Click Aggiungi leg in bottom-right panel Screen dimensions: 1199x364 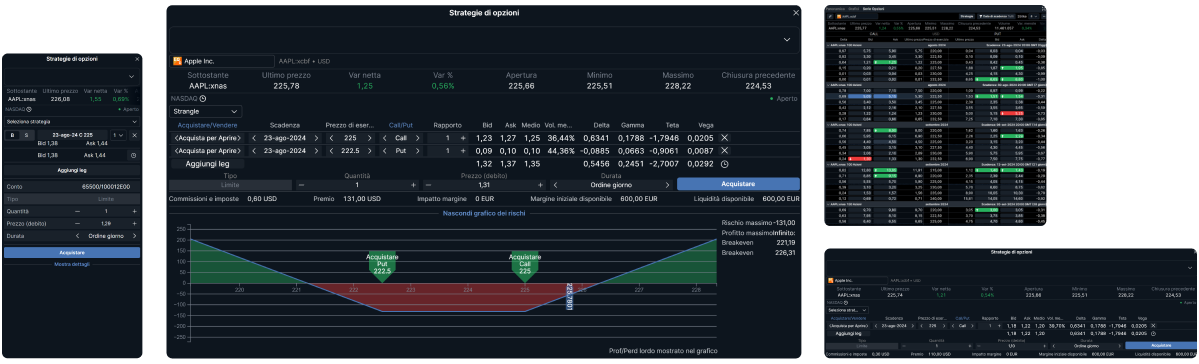[848, 333]
